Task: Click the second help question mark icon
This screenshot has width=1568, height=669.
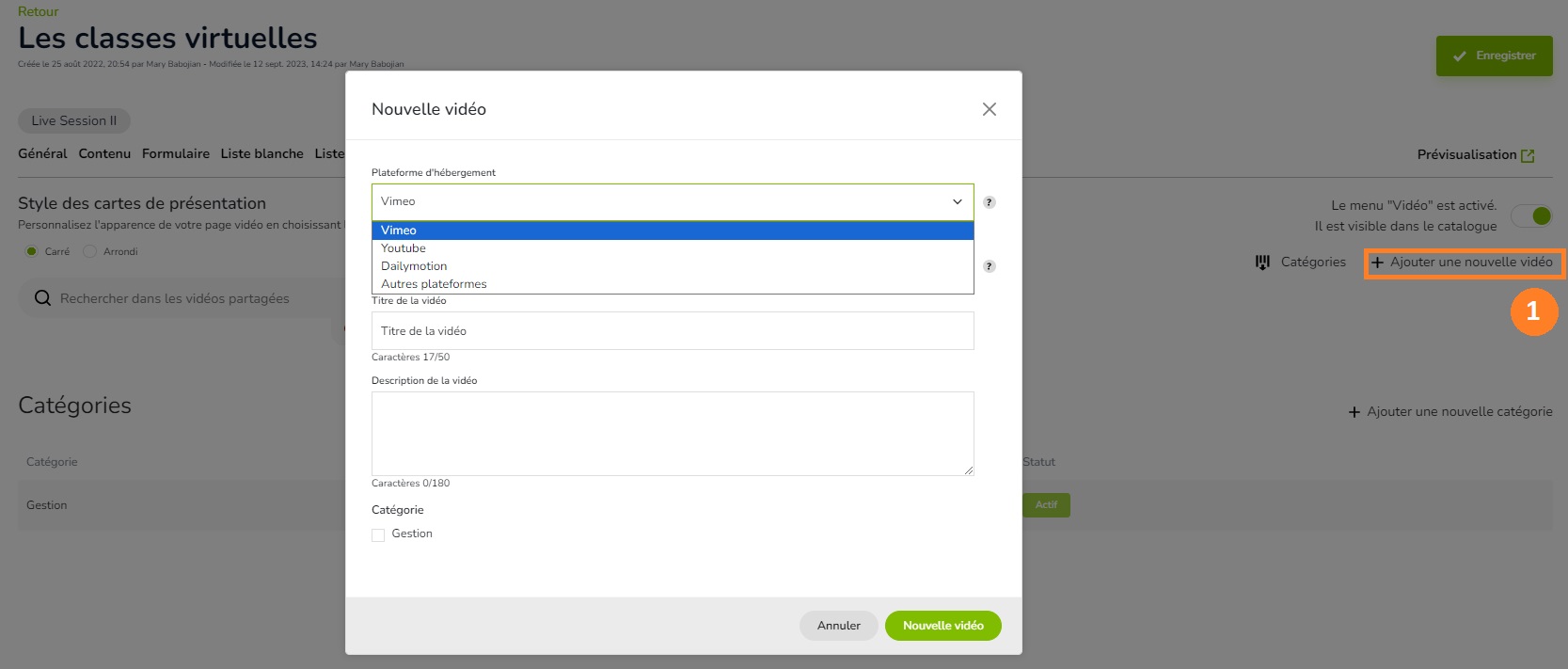Action: [x=989, y=266]
